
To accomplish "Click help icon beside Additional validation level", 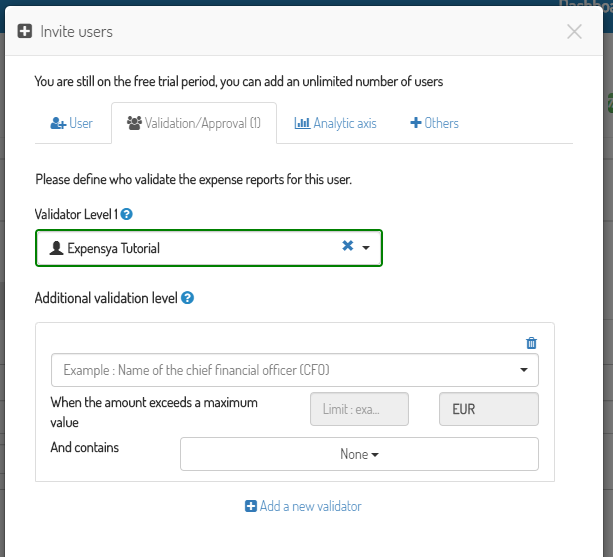I will [188, 298].
